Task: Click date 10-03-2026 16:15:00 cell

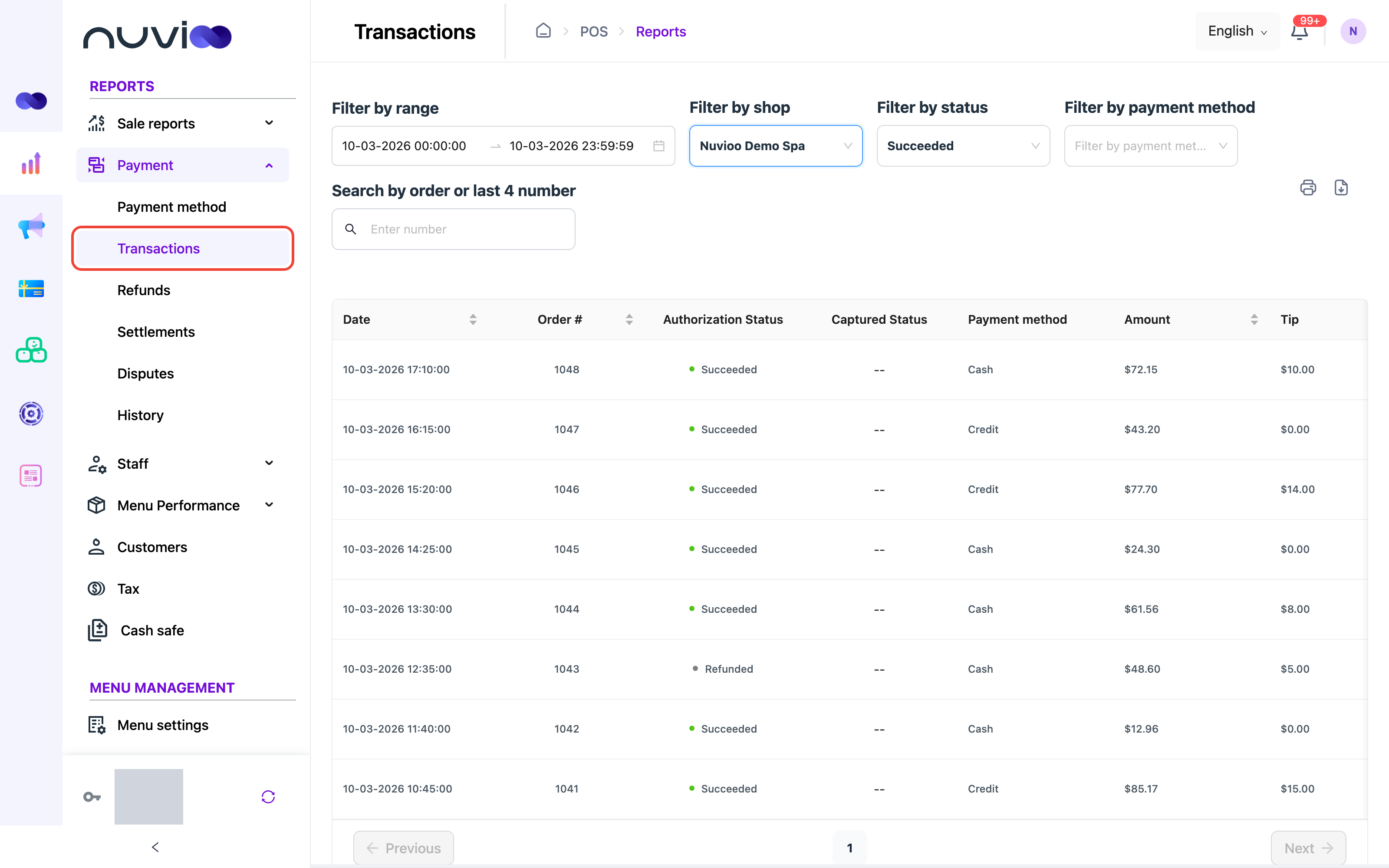Action: coord(397,429)
